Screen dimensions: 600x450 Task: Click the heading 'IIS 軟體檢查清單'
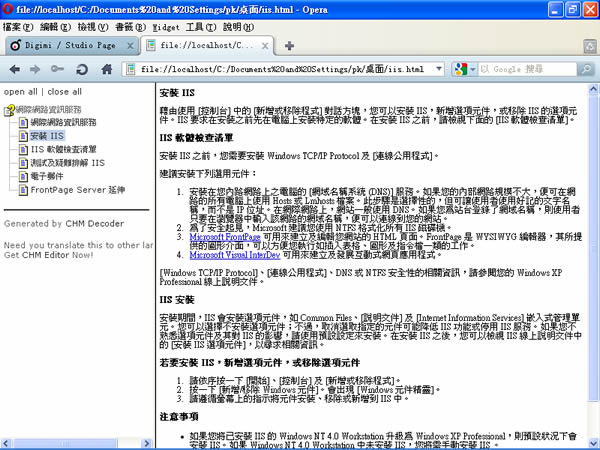click(196, 138)
